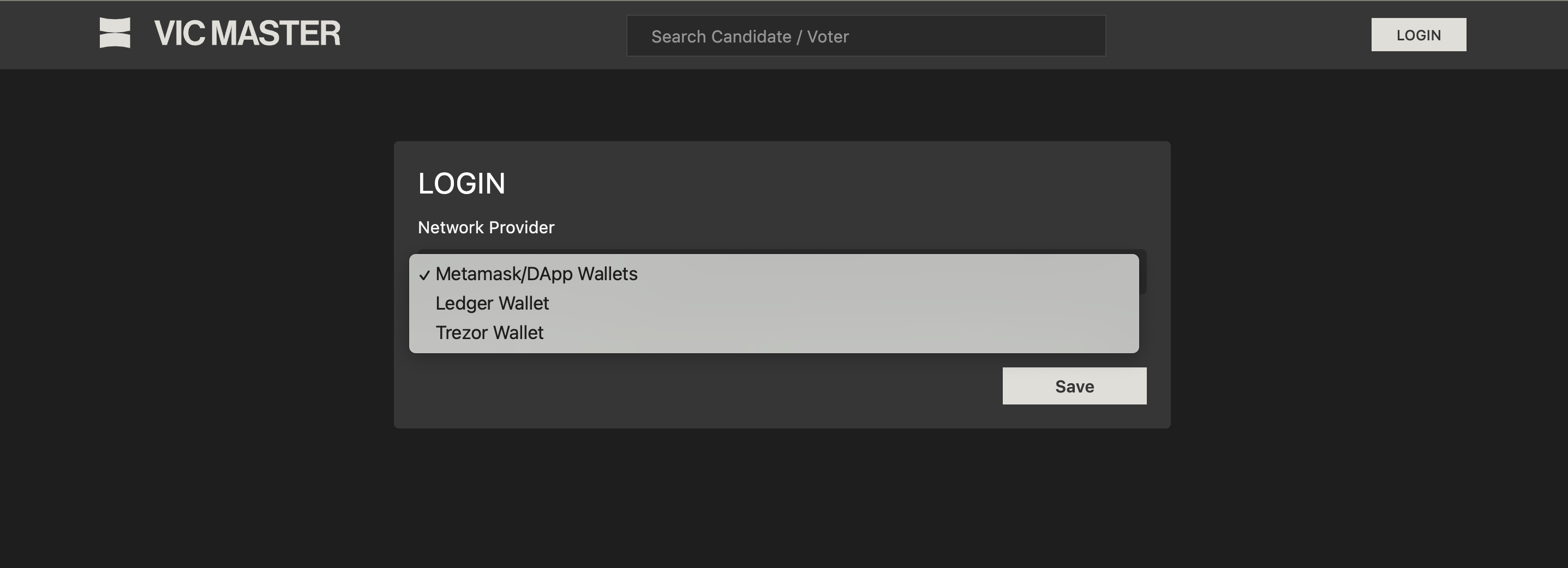Click the word Ledger in the options
Image resolution: width=1568 pixels, height=568 pixels.
(464, 304)
